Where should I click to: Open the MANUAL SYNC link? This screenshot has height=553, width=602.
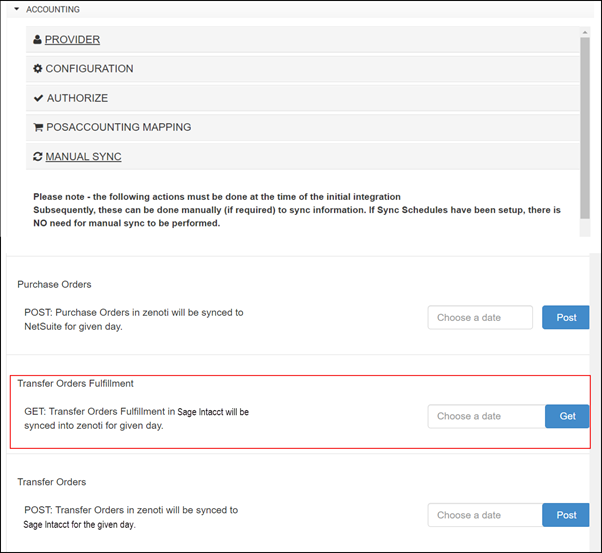tap(83, 157)
